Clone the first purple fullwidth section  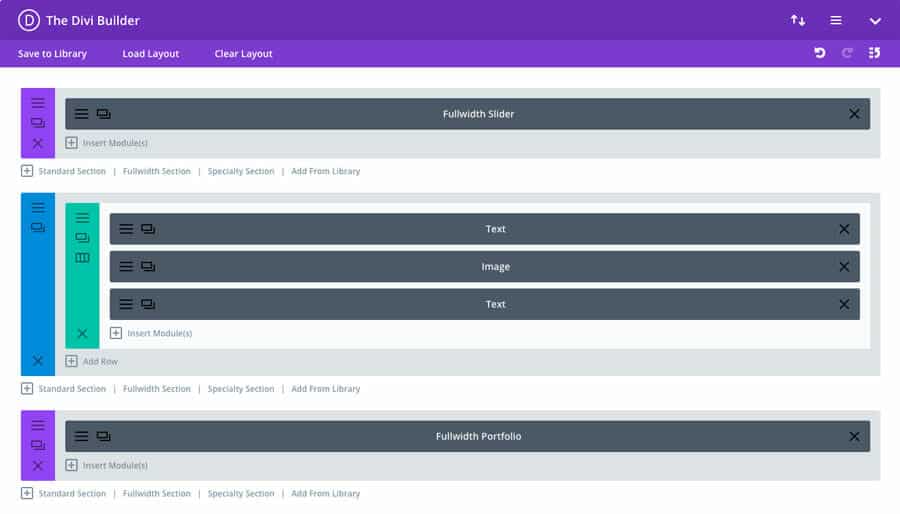pyautogui.click(x=38, y=123)
